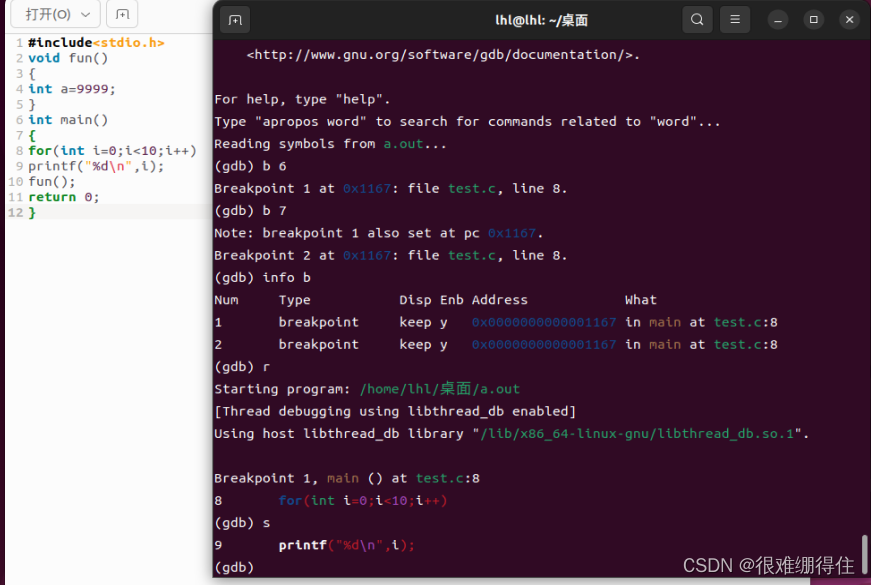Click the printf statement on editor line 9

[x=96, y=166]
